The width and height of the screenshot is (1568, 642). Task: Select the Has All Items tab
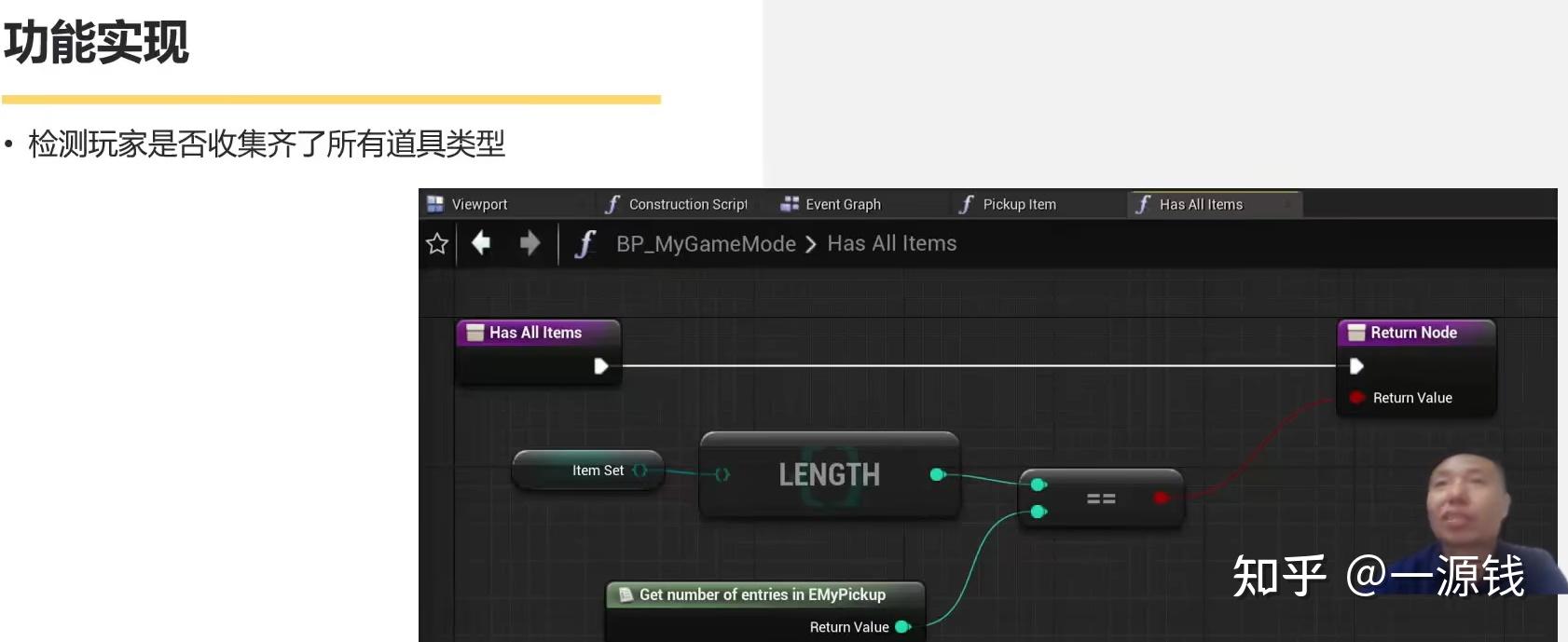[1214, 204]
